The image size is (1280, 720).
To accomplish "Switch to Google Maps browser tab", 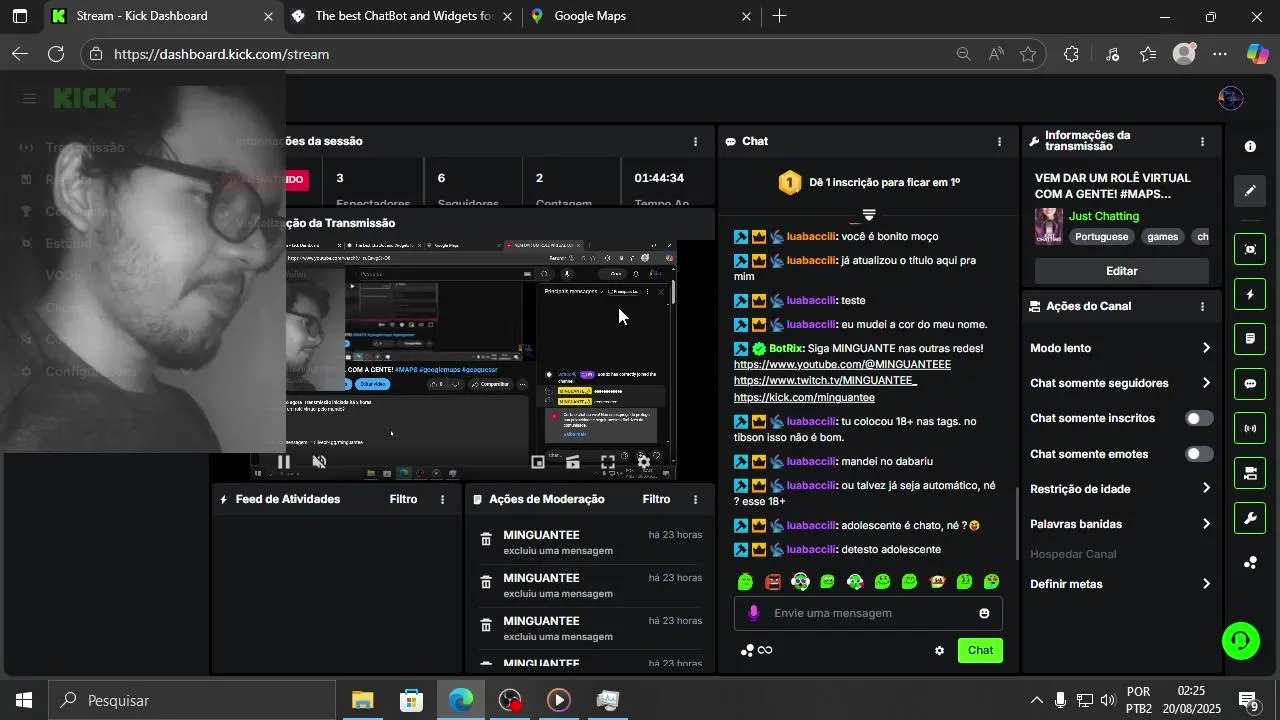I will pyautogui.click(x=640, y=16).
